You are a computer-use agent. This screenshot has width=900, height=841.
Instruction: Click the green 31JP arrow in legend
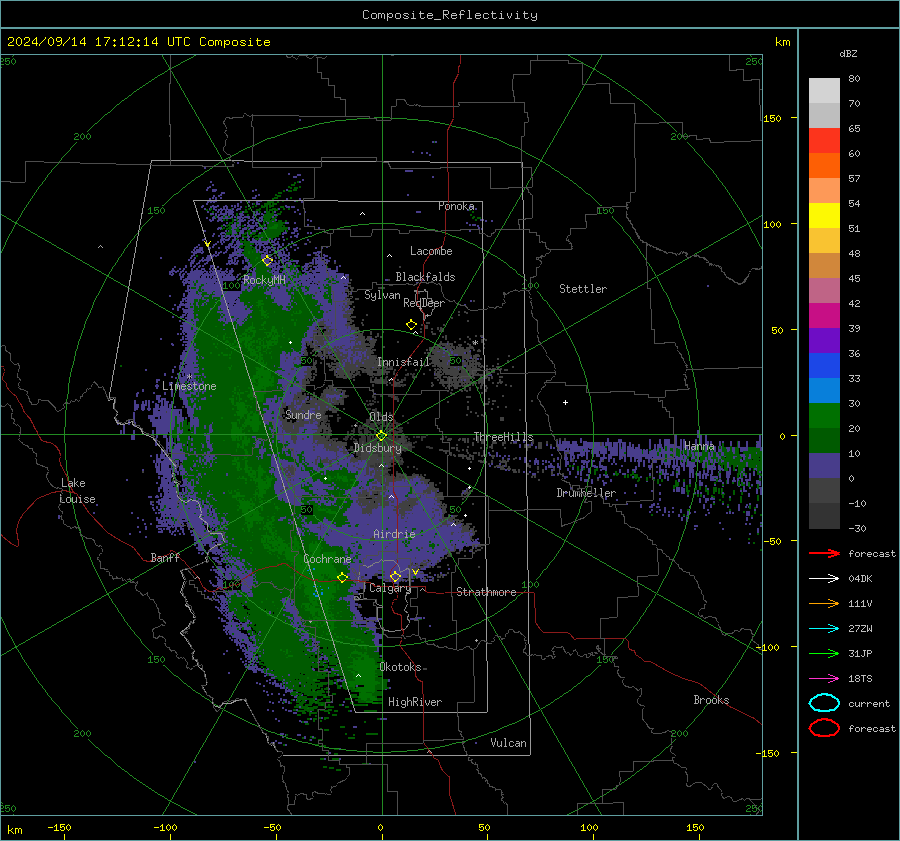pyautogui.click(x=824, y=653)
